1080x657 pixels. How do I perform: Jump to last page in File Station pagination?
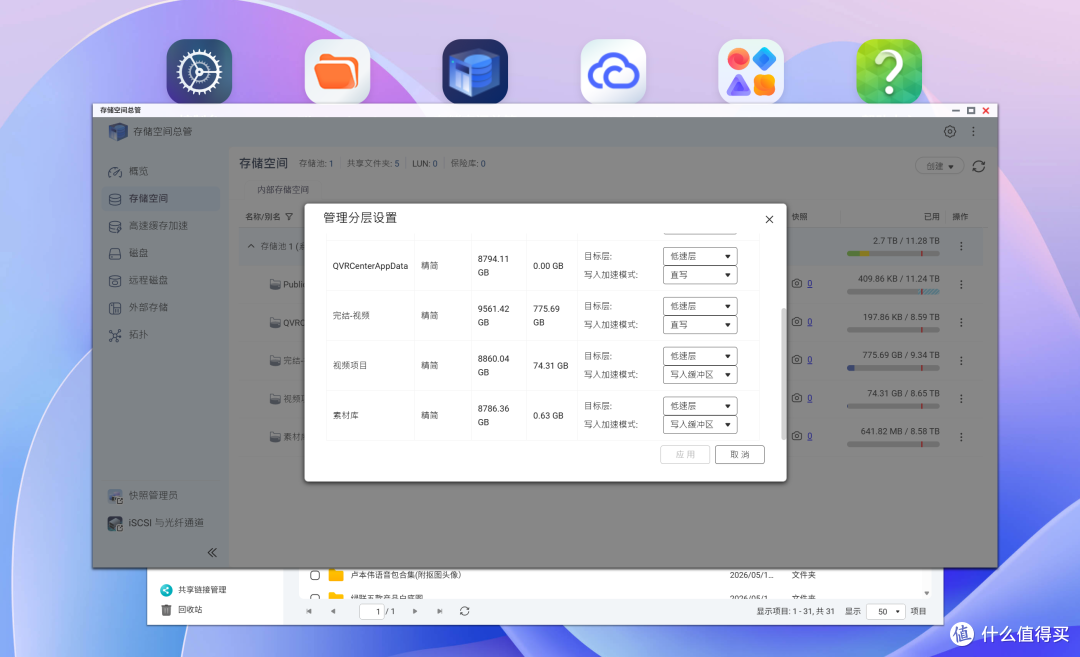tap(439, 611)
